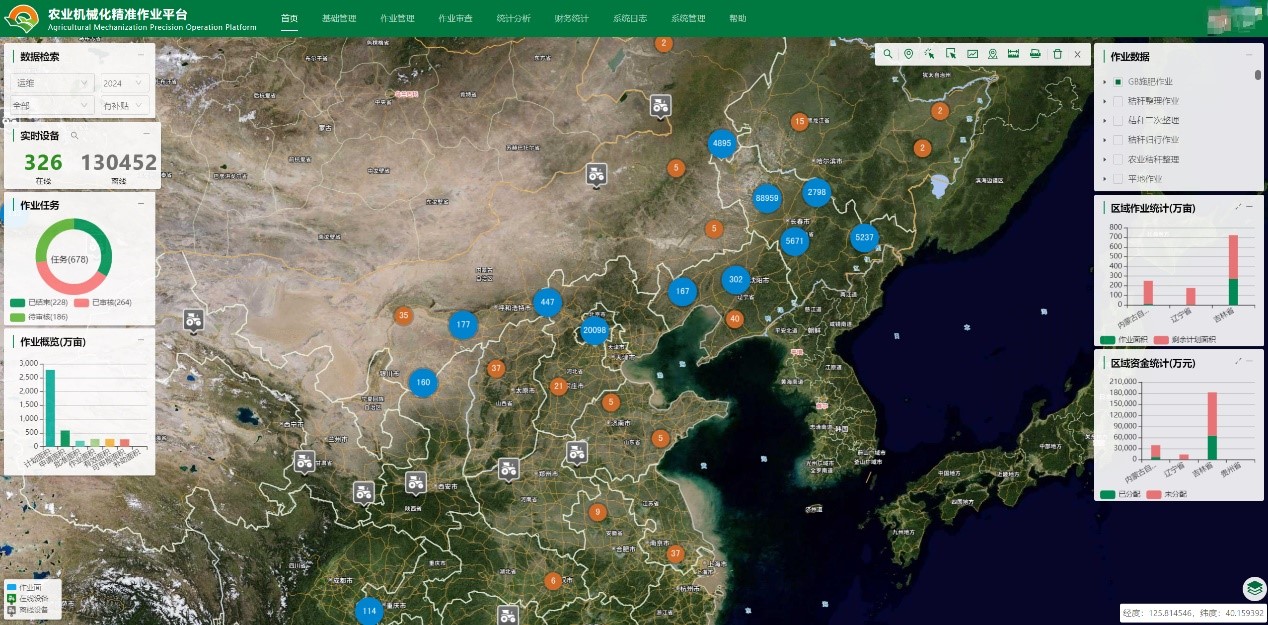Image resolution: width=1268 pixels, height=625 pixels.
Task: Select the location pin tool
Action: pos(908,54)
